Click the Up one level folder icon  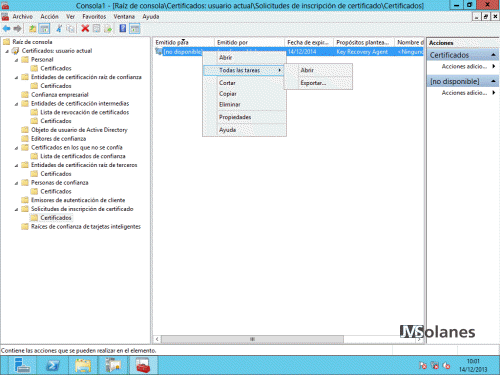[32, 29]
